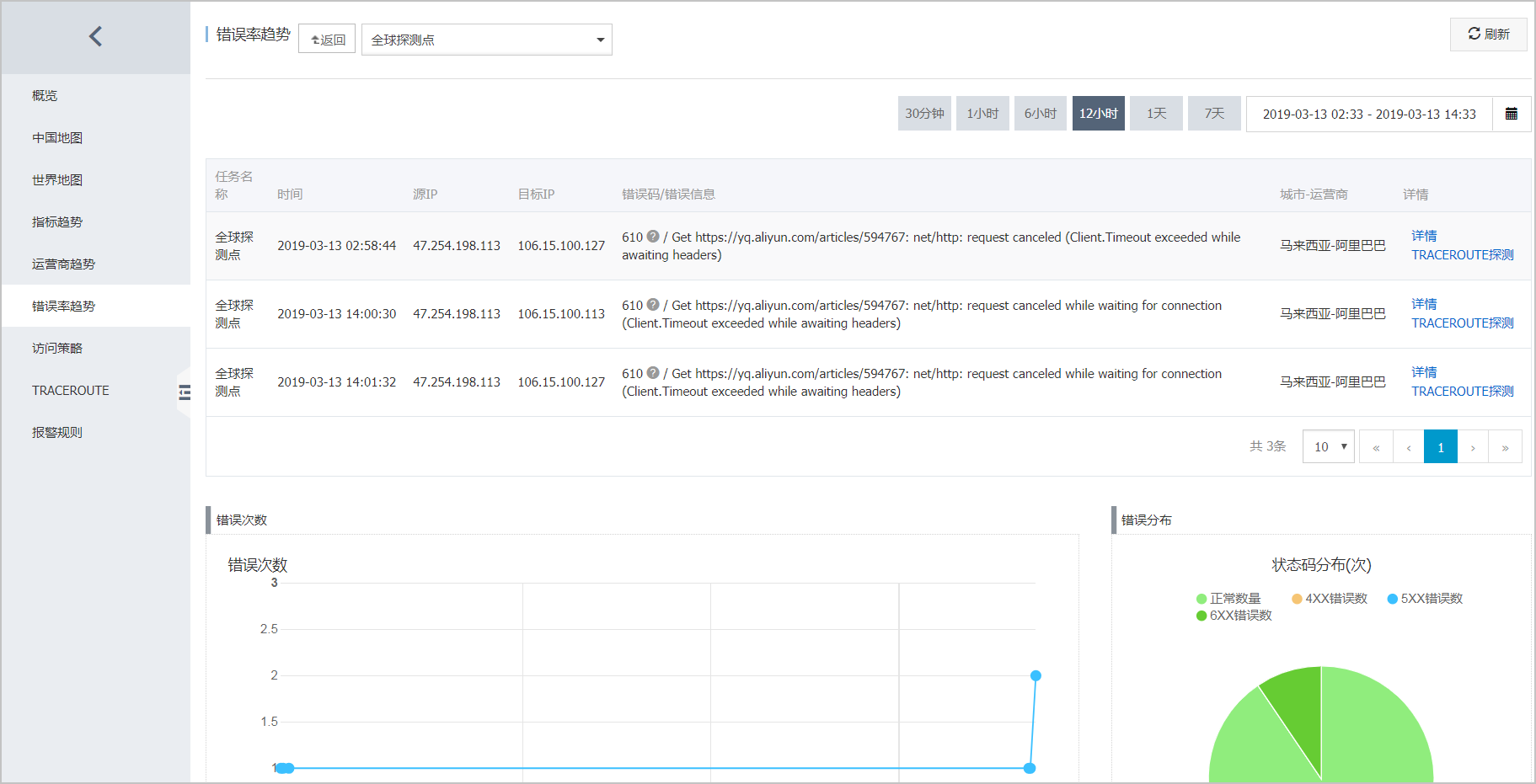Toggle 正常数量 legend in pie chart

(1228, 599)
